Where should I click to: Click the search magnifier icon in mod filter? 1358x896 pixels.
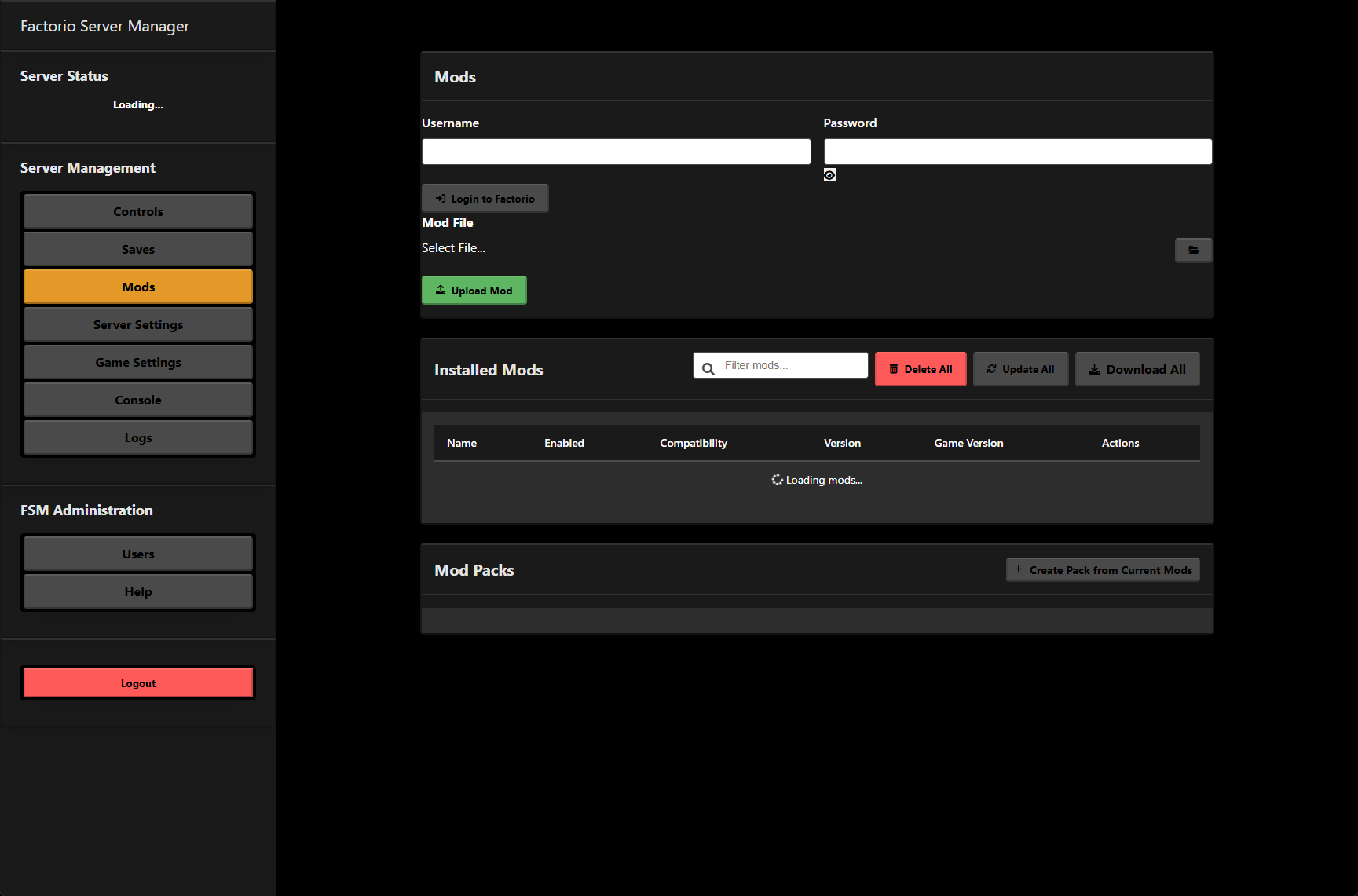point(708,368)
